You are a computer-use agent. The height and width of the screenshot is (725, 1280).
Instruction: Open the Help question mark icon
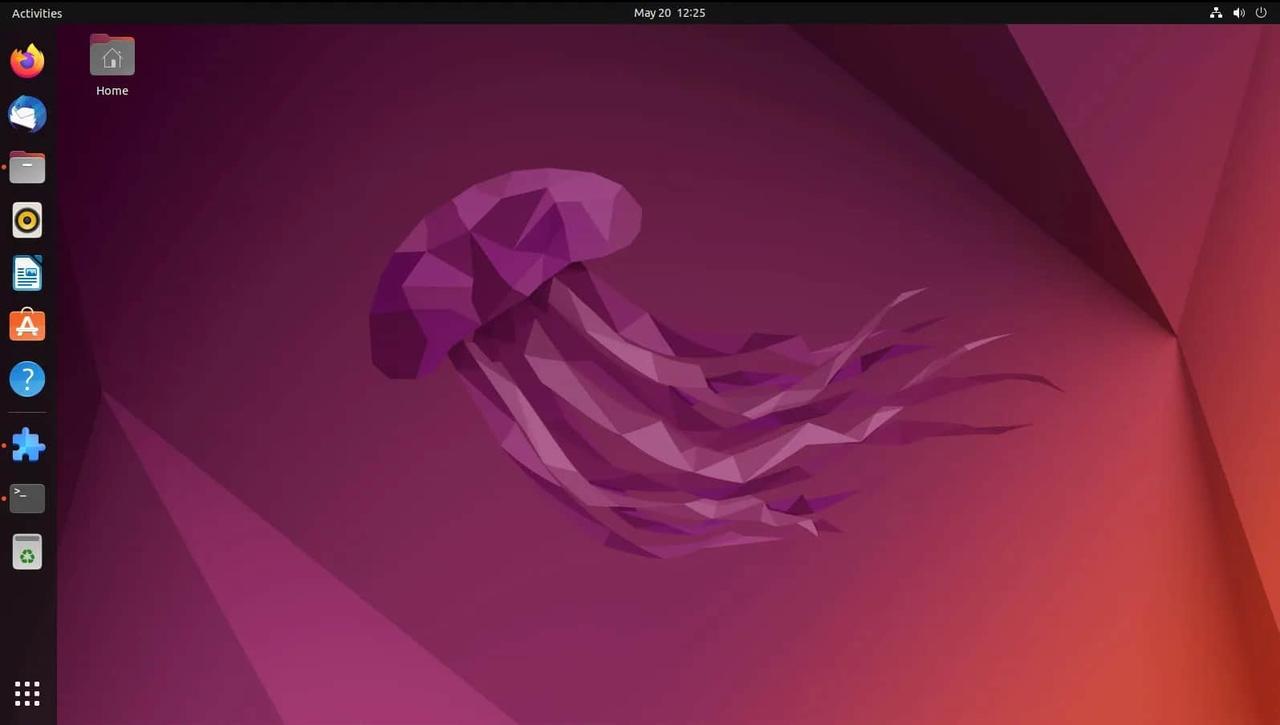[x=27, y=379]
